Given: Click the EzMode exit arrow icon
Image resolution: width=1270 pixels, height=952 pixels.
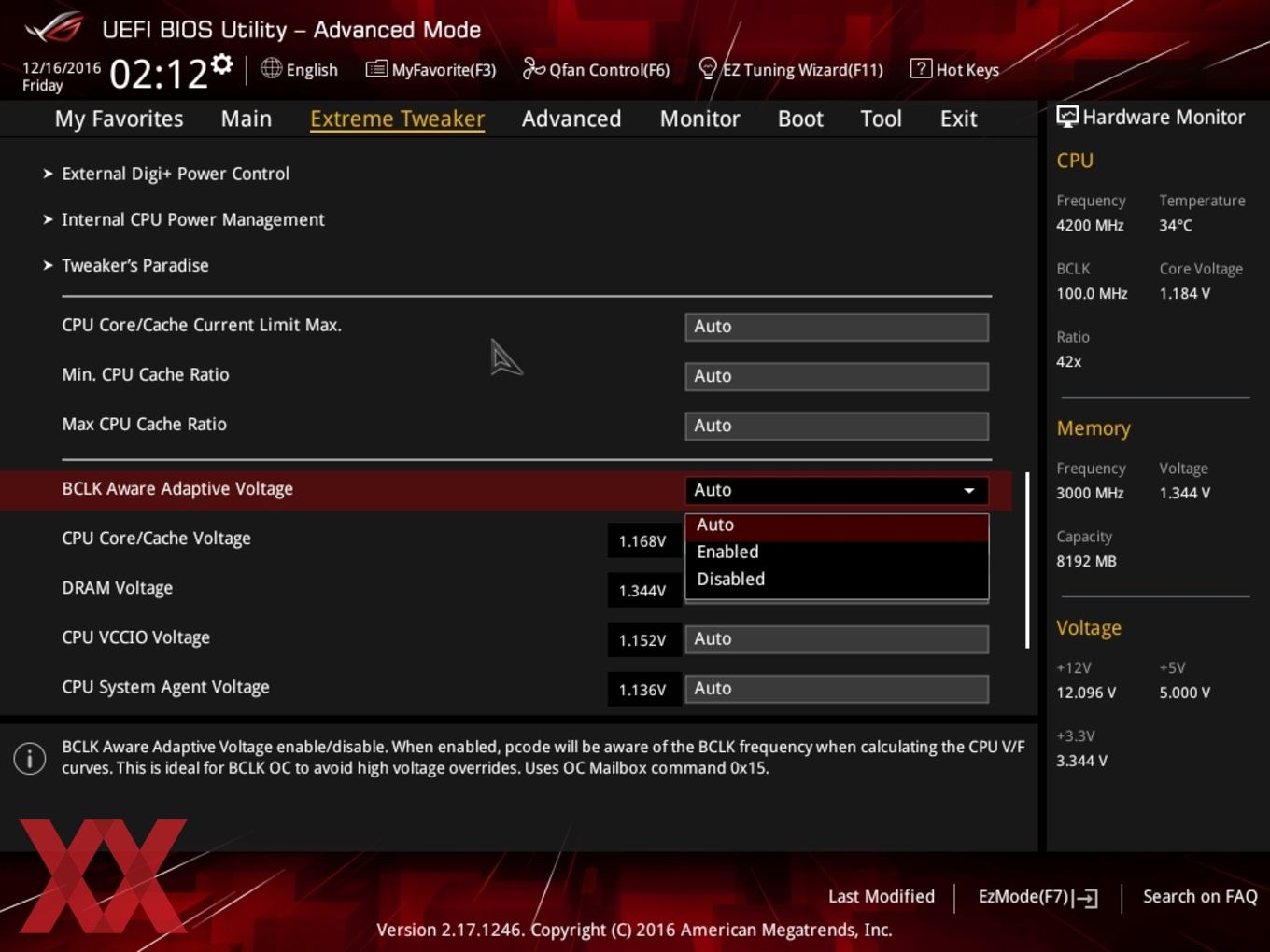Looking at the screenshot, I should tap(1085, 898).
